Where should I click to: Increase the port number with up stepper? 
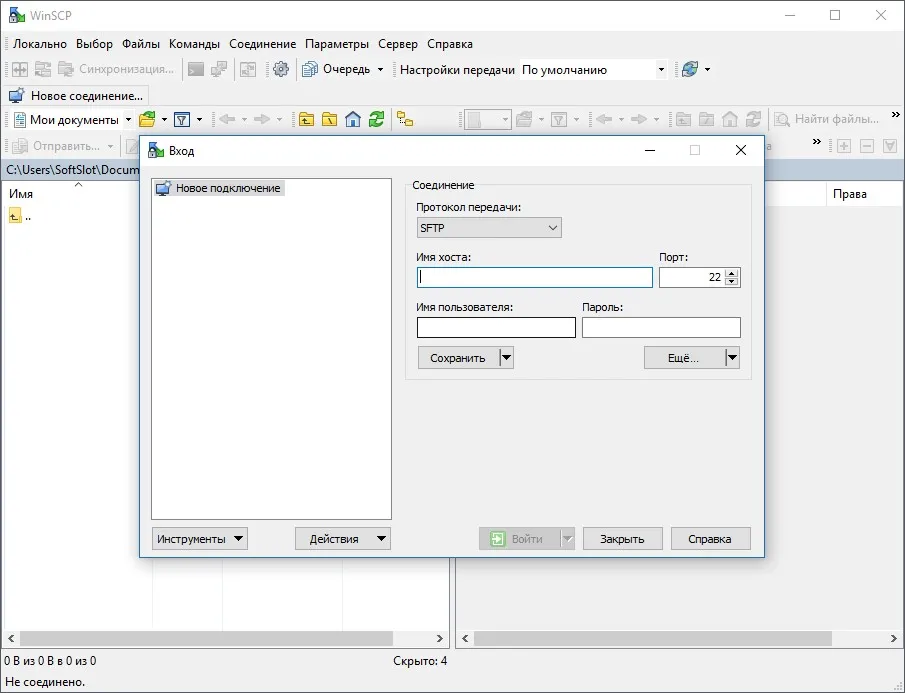pos(732,274)
